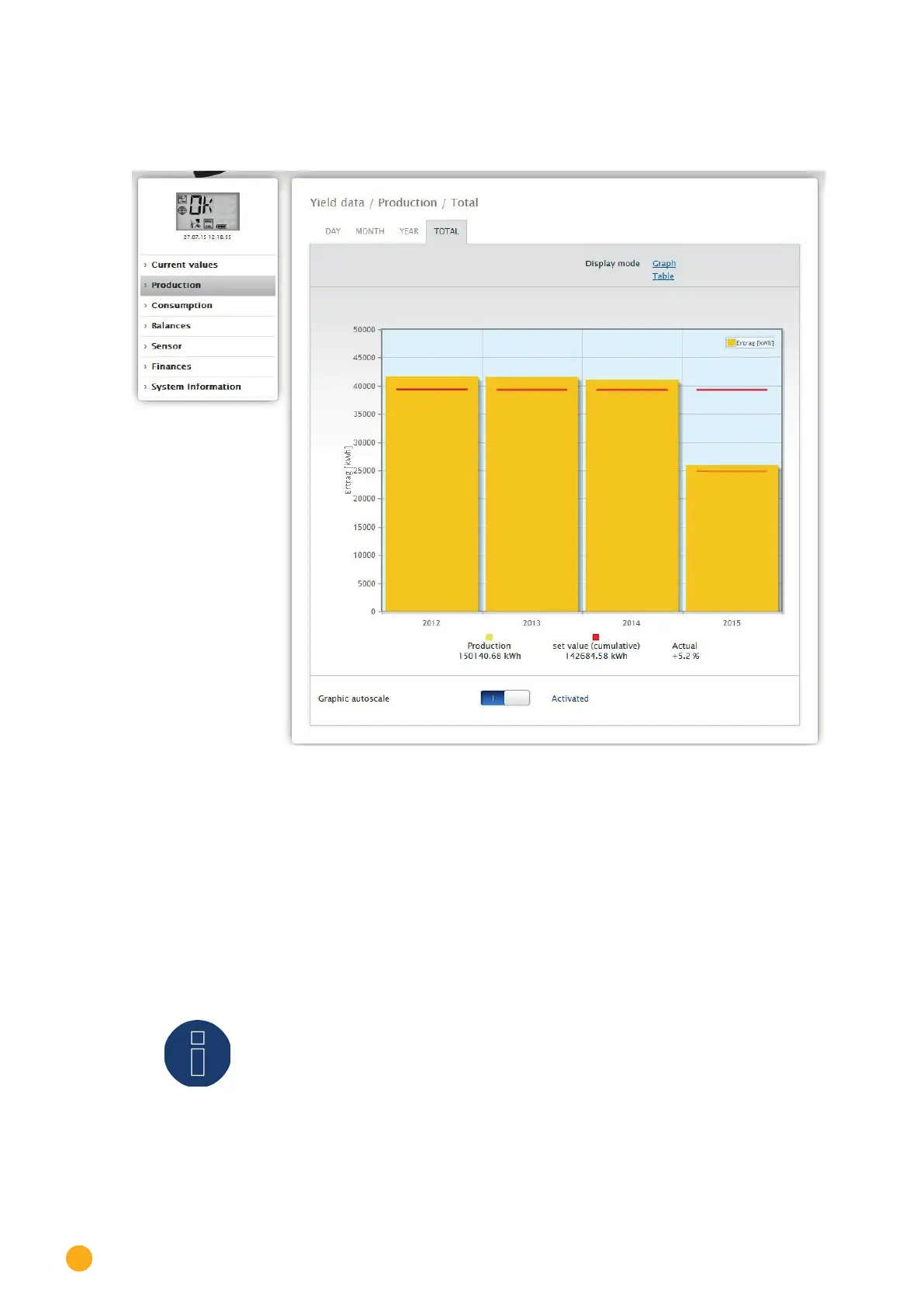Switch to the MONTH tab
This screenshot has width=924, height=1307.
point(370,231)
